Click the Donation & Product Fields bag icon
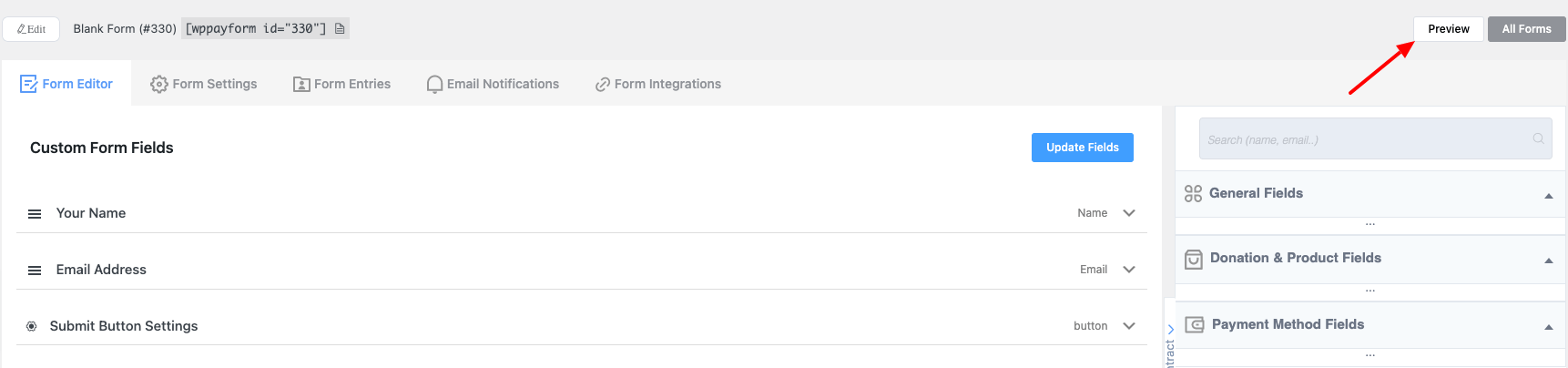This screenshot has height=368, width=1568. click(x=1194, y=260)
